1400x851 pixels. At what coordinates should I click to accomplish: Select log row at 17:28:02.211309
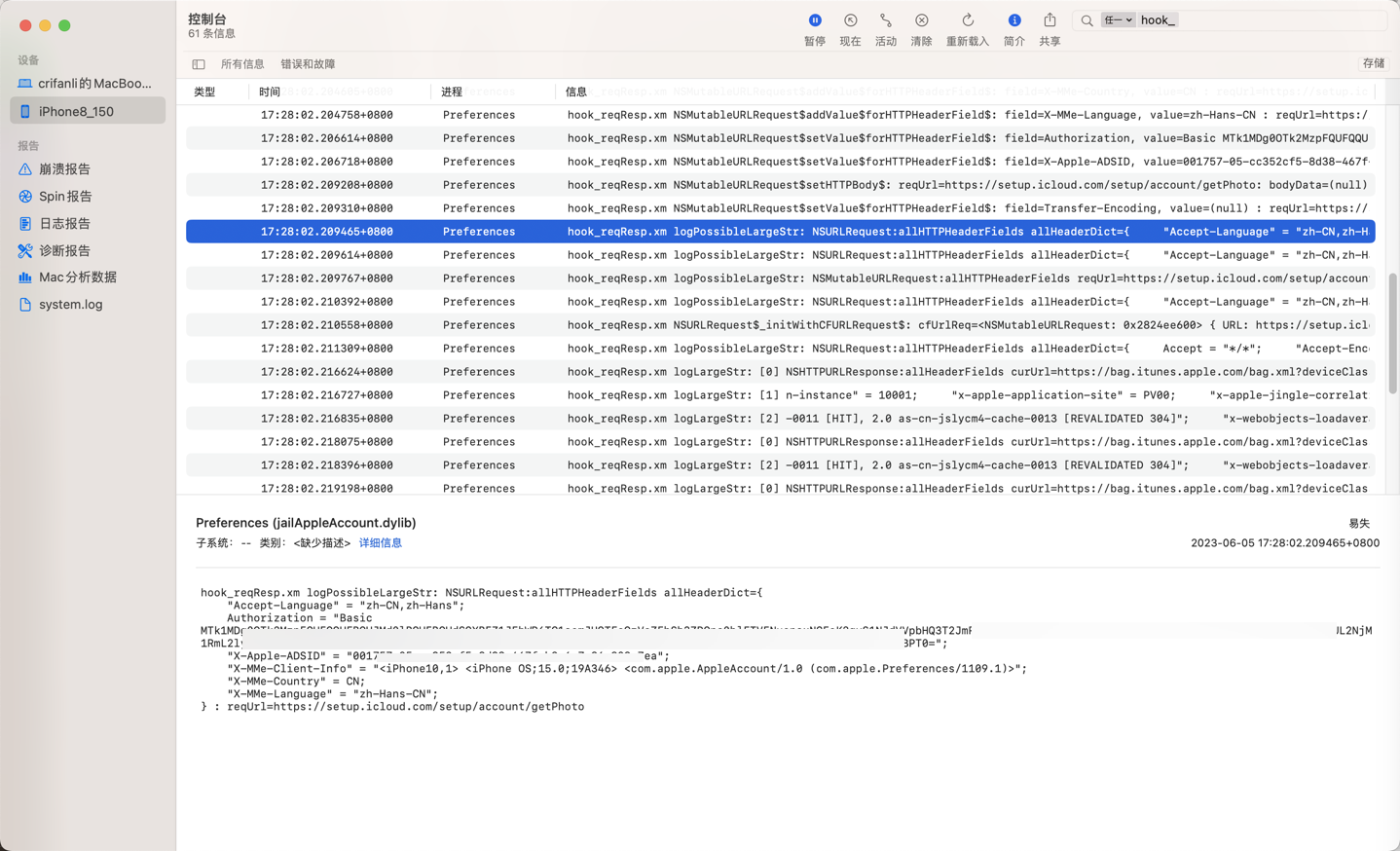(x=780, y=349)
